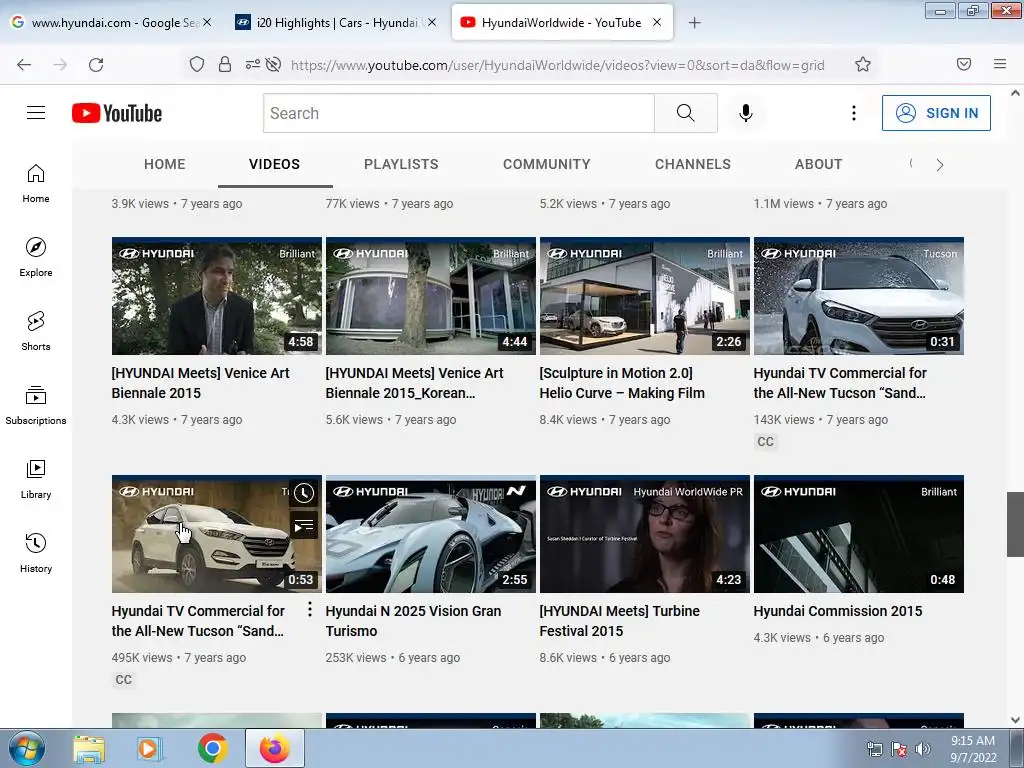1024x768 pixels.
Task: Switch to the COMMUNITY channel tab
Action: pyautogui.click(x=547, y=164)
